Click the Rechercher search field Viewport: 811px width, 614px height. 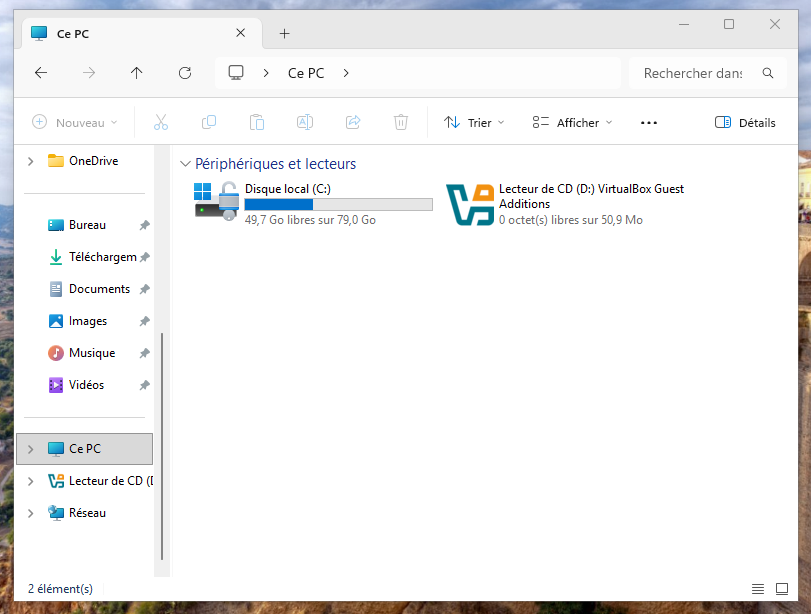692,73
